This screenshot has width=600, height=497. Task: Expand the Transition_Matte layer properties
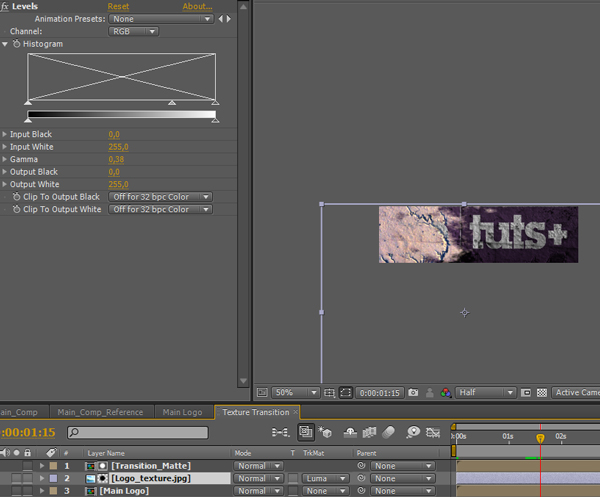[42, 466]
